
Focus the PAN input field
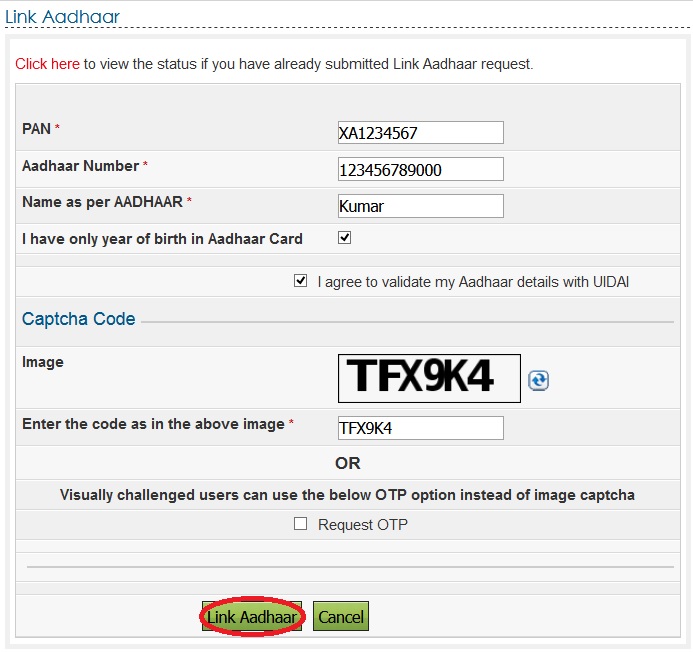(420, 132)
